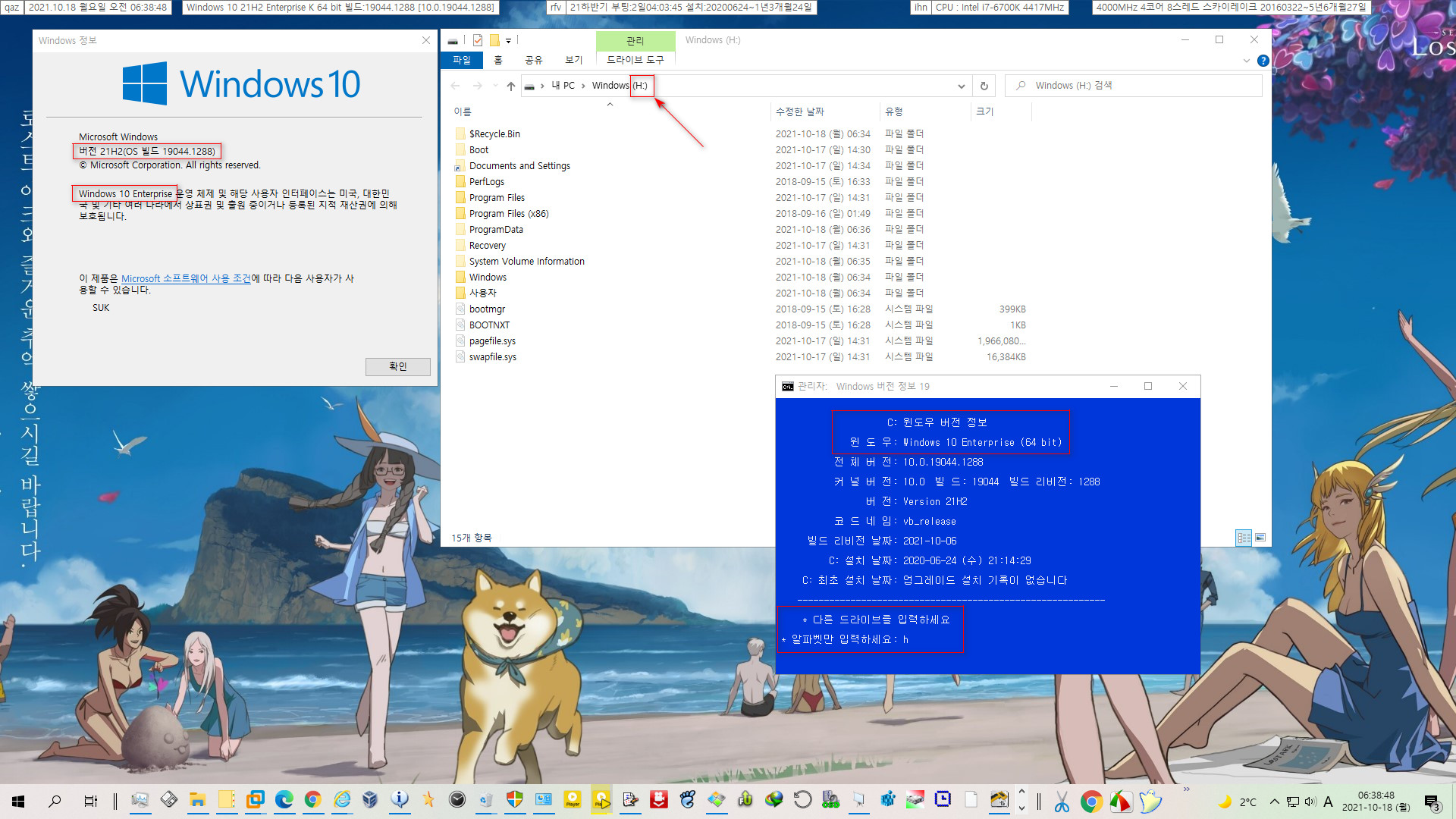Click 내 PC breadcrumb in address bar
The width and height of the screenshot is (1456, 819).
click(563, 86)
